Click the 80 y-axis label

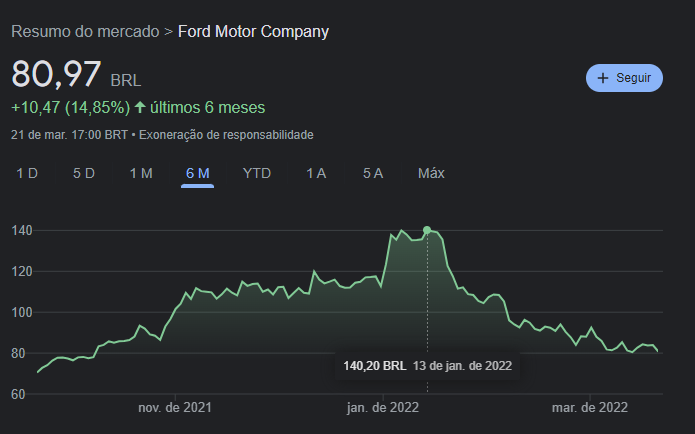pos(18,353)
